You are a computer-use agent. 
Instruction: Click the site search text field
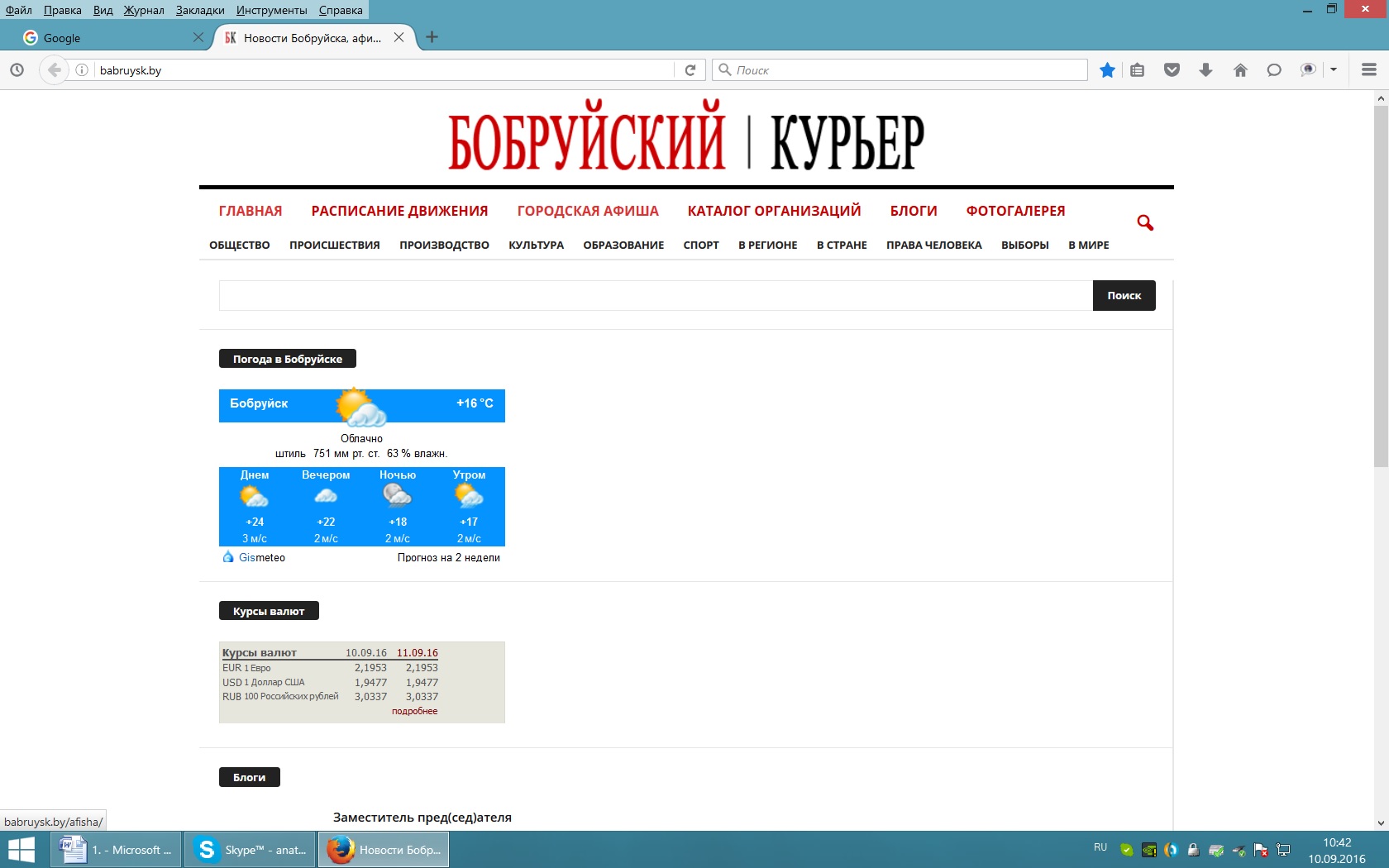(655, 295)
